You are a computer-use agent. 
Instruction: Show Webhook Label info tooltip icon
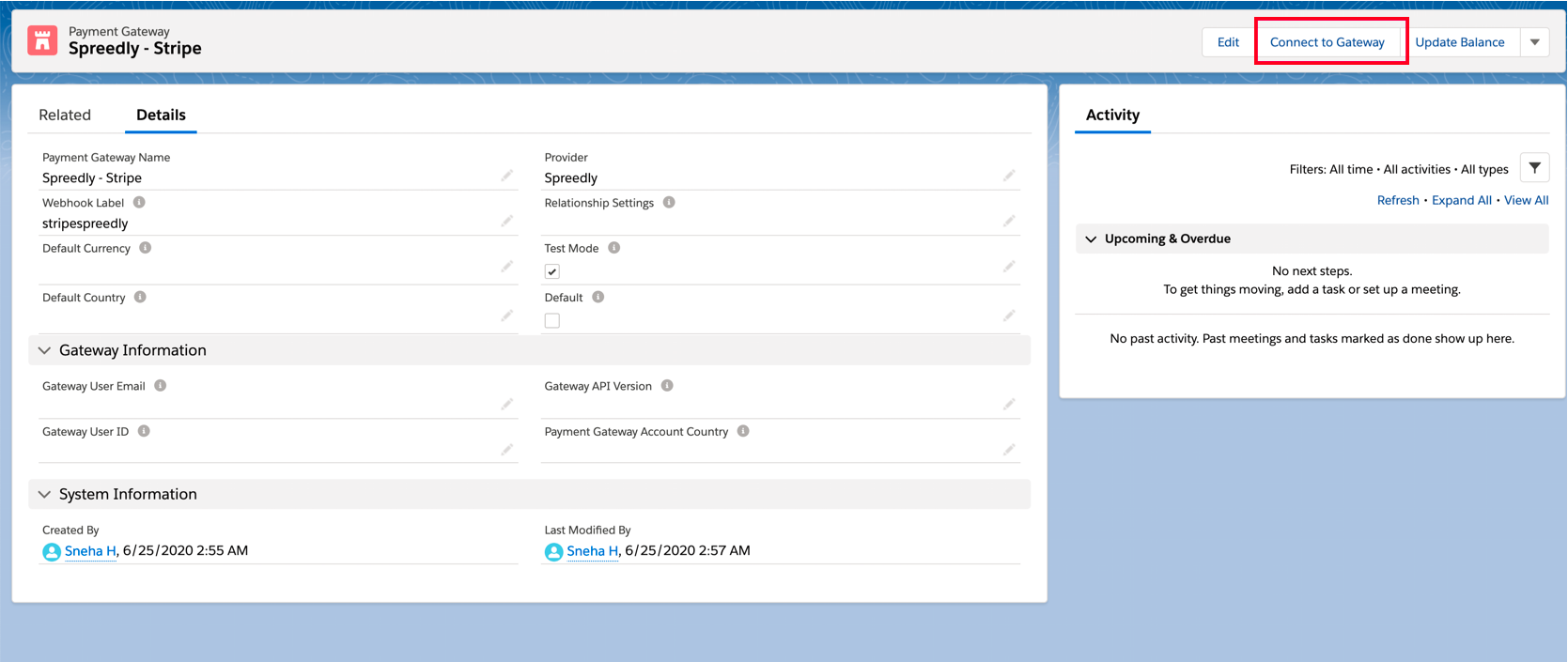click(139, 202)
